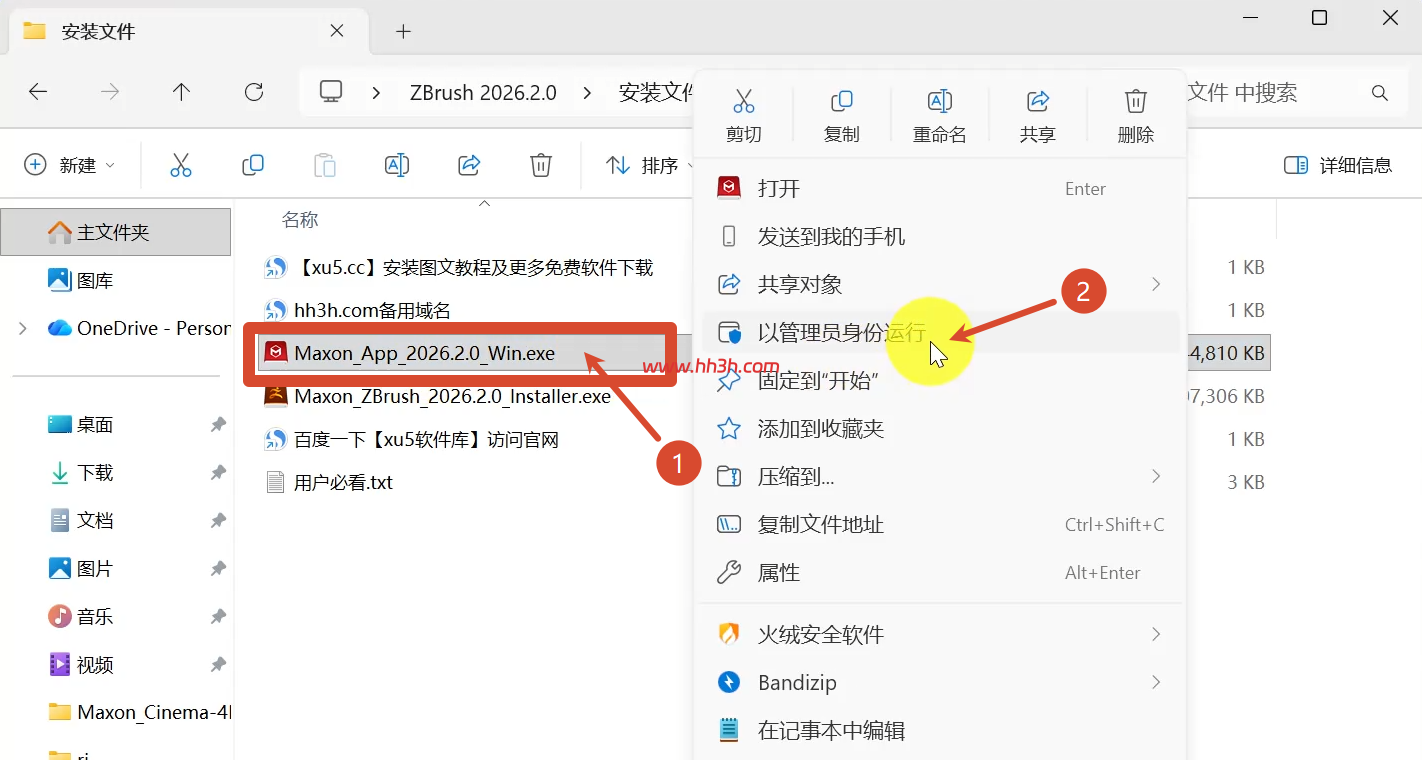Viewport: 1422px width, 760px height.
Task: Go up one folder level
Action: pos(181,93)
